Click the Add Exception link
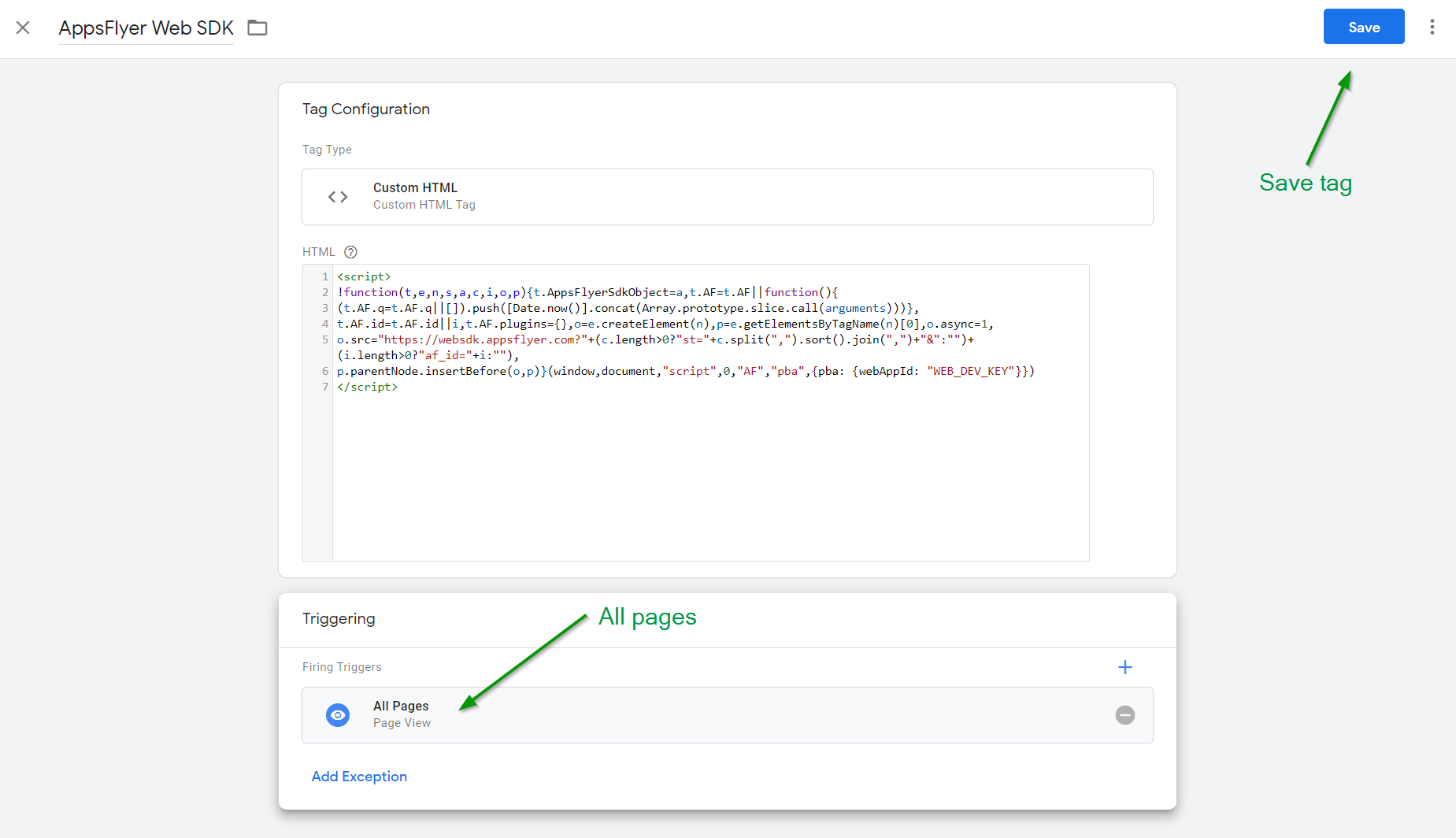The width and height of the screenshot is (1456, 838). [359, 777]
